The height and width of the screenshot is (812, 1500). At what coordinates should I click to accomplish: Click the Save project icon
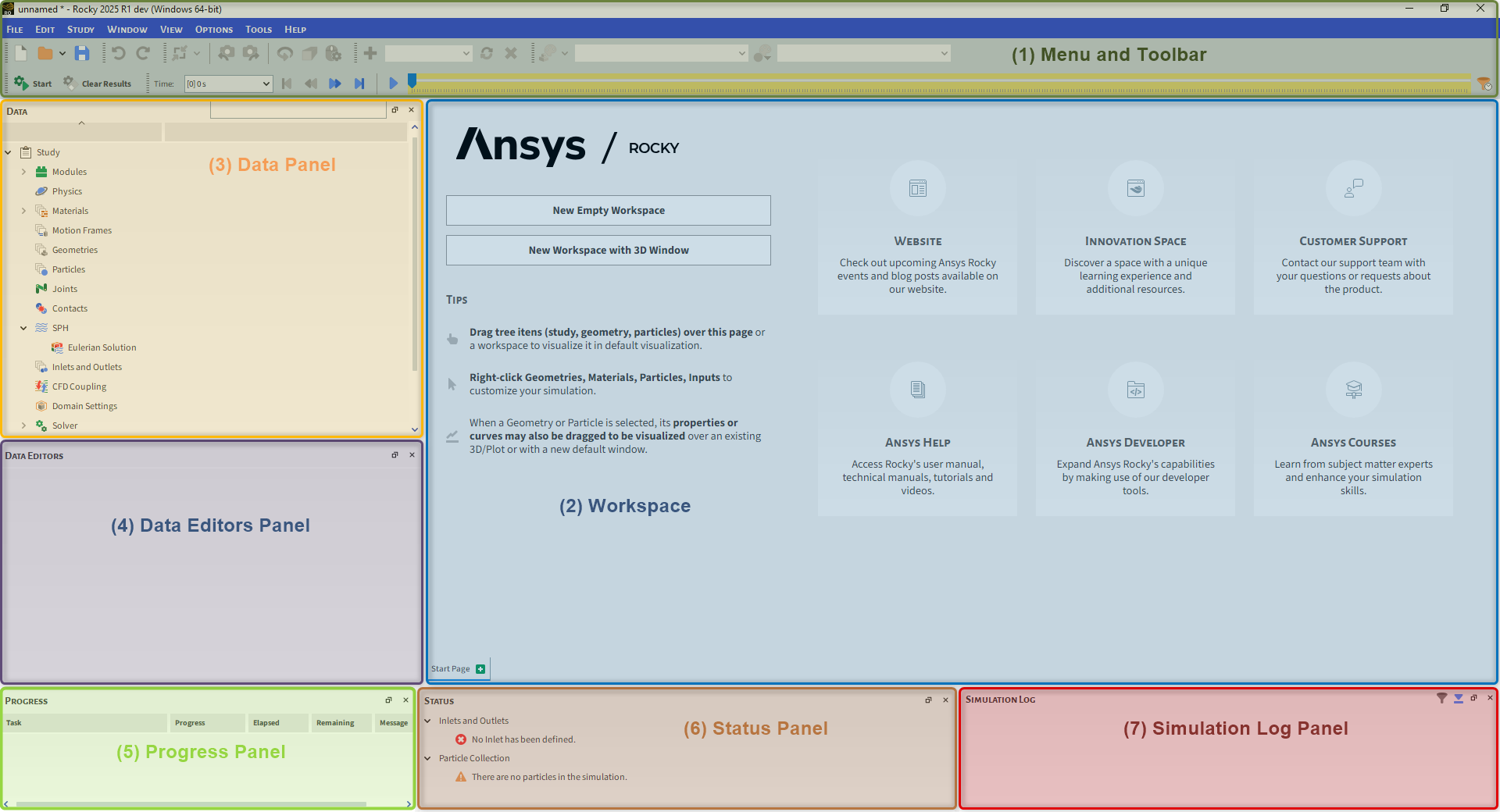tap(82, 53)
